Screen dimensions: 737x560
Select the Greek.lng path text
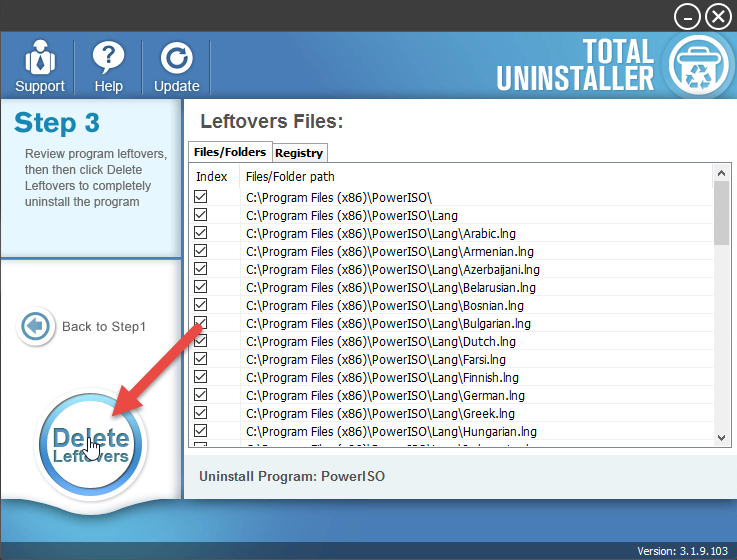(x=380, y=414)
